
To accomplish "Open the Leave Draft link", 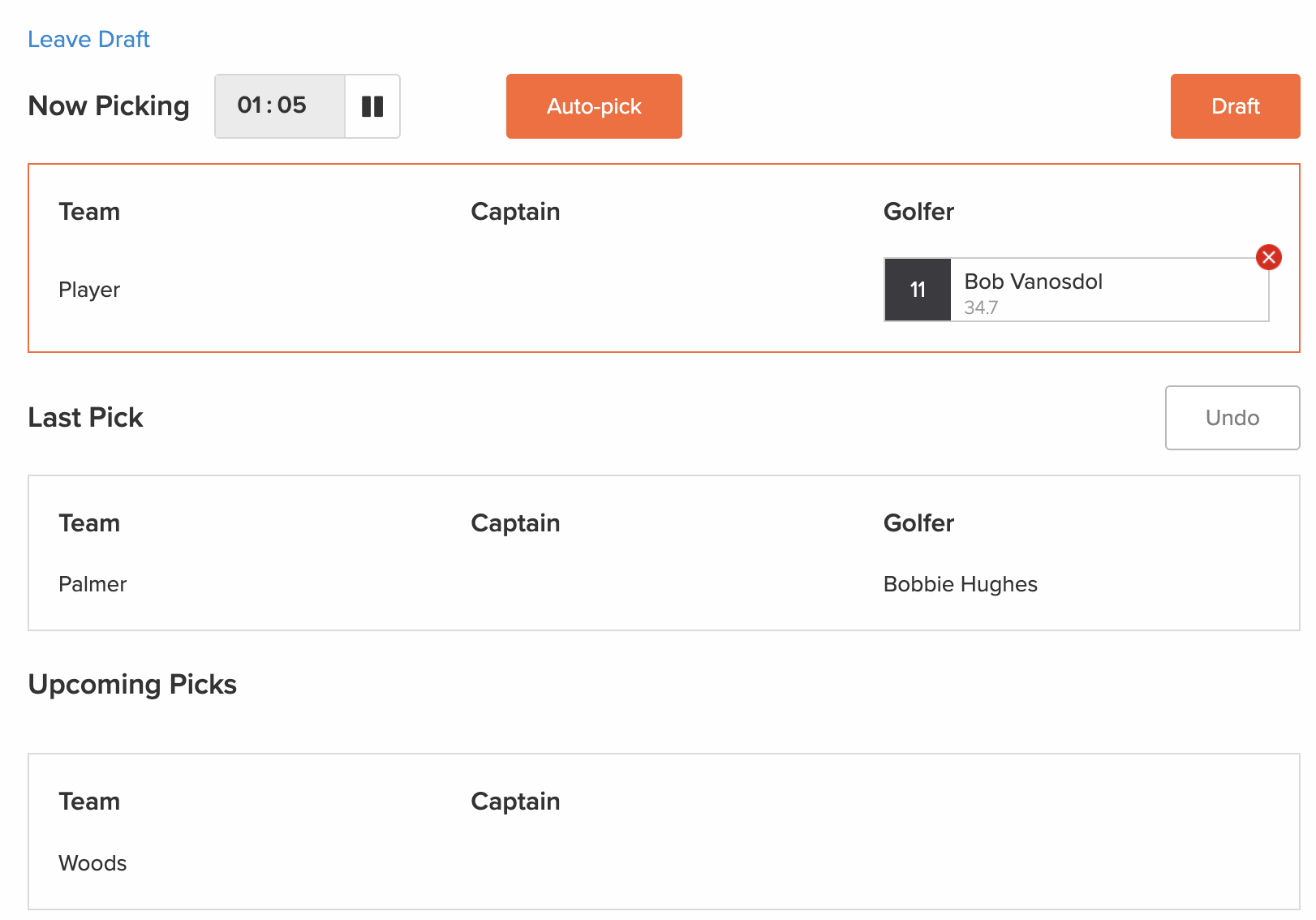I will pos(88,39).
